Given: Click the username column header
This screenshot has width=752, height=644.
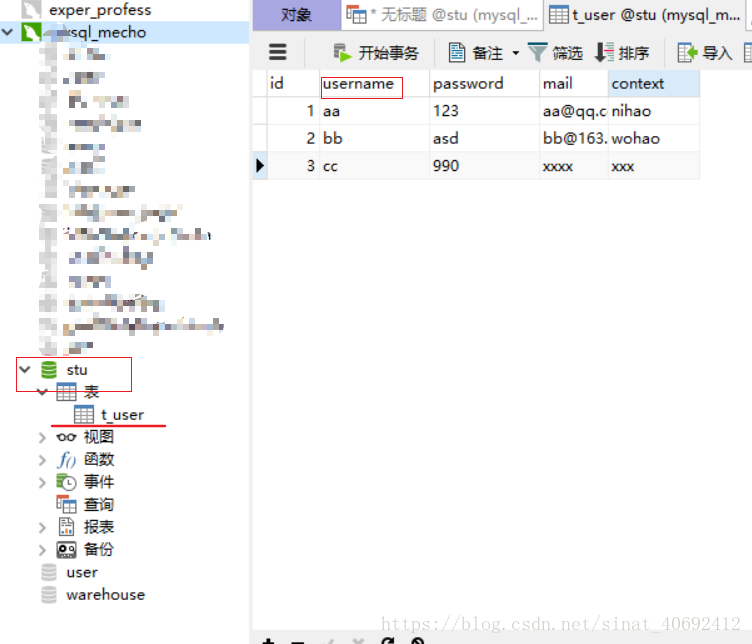Looking at the screenshot, I should point(374,83).
